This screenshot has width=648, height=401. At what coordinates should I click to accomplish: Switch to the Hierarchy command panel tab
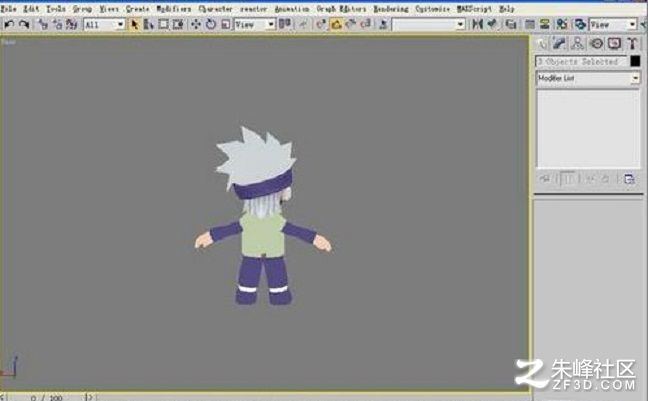click(577, 43)
